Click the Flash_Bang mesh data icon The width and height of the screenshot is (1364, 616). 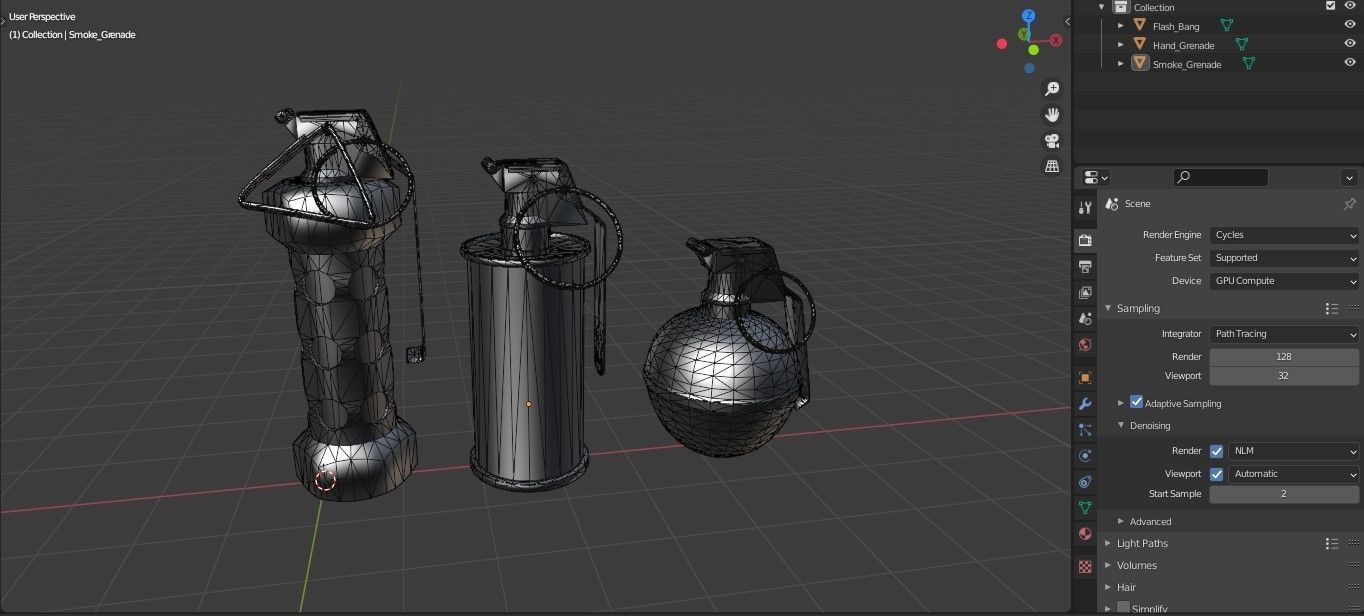pyautogui.click(x=1226, y=26)
